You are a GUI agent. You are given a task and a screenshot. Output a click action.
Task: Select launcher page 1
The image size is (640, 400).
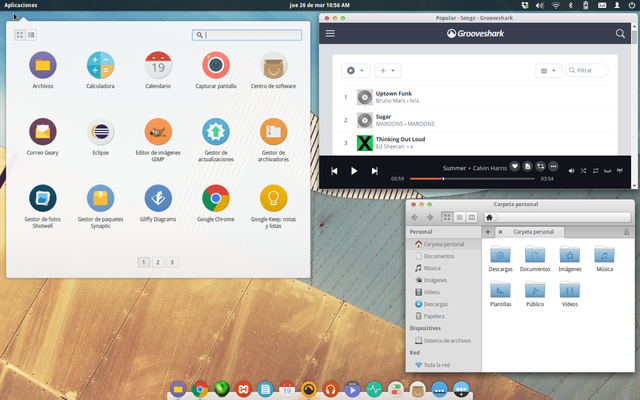click(144, 262)
